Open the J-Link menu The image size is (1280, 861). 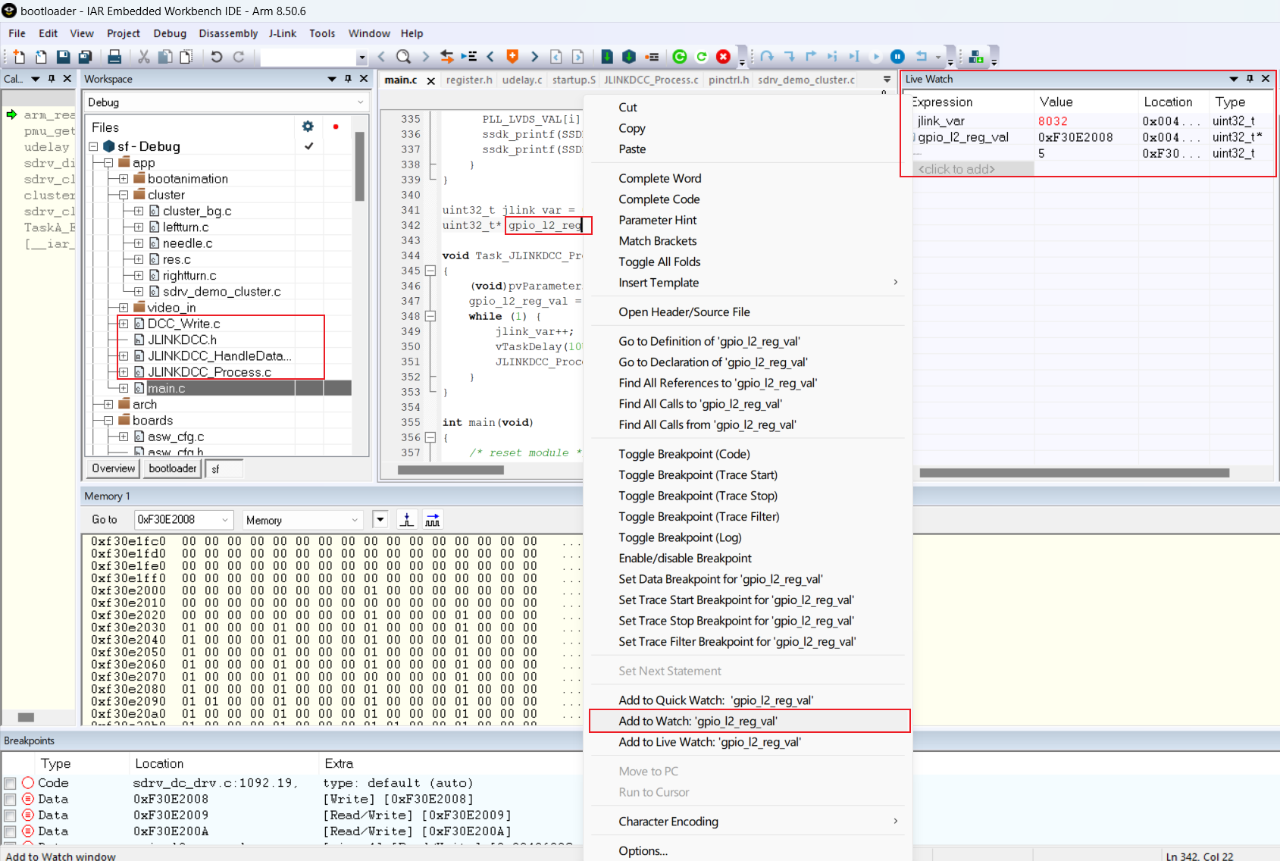coord(282,33)
